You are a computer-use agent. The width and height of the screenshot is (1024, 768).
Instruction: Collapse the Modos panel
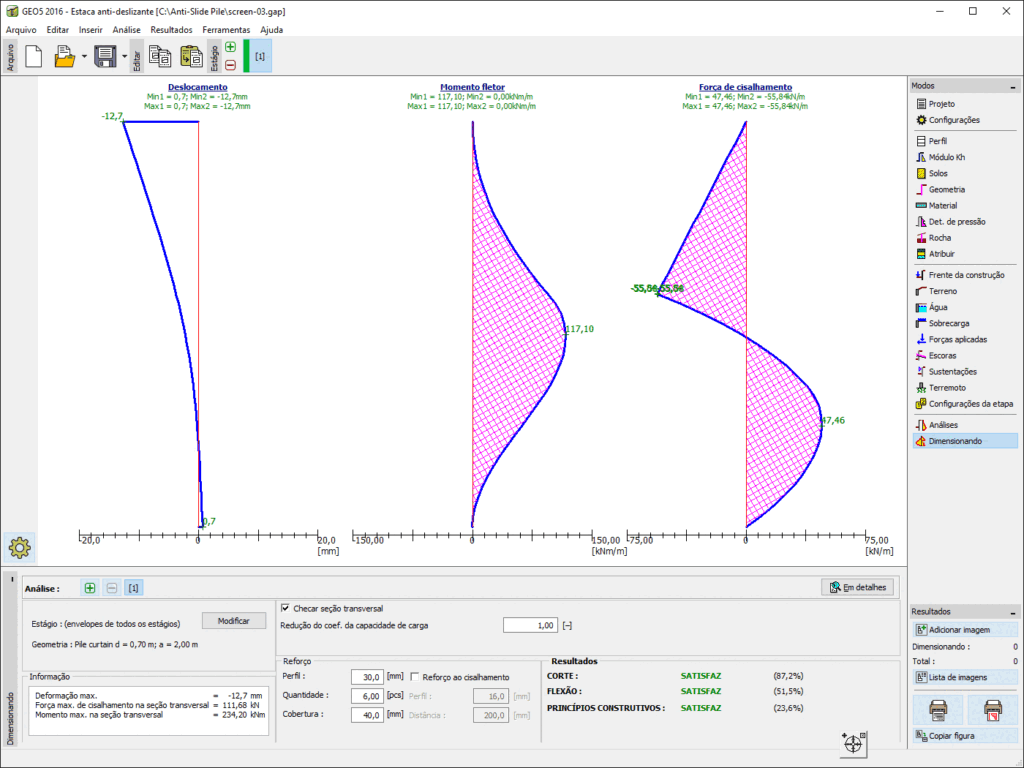point(1013,86)
